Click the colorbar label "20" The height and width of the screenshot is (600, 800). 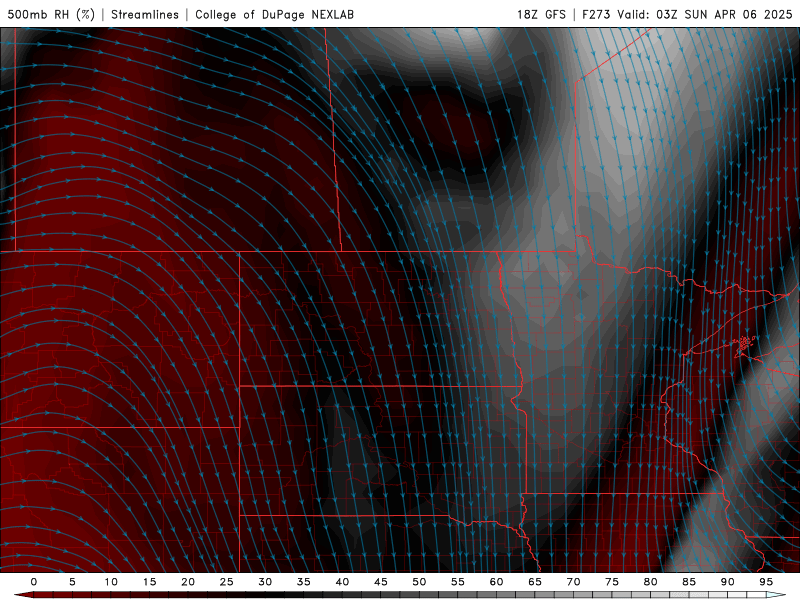point(188,582)
